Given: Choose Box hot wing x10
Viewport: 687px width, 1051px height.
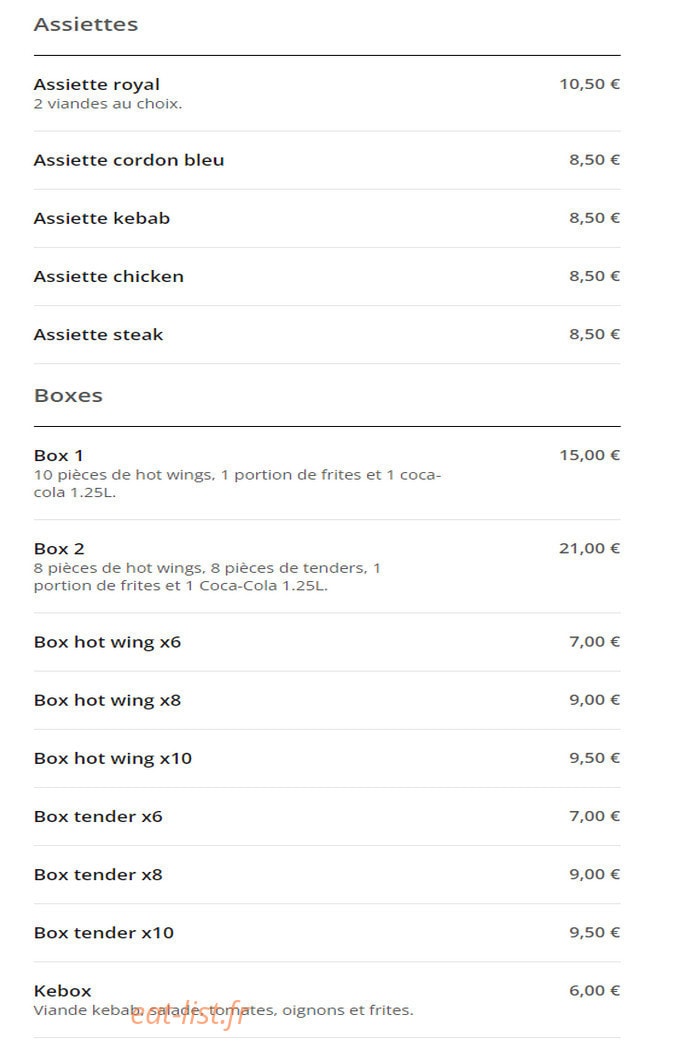Looking at the screenshot, I should (327, 759).
